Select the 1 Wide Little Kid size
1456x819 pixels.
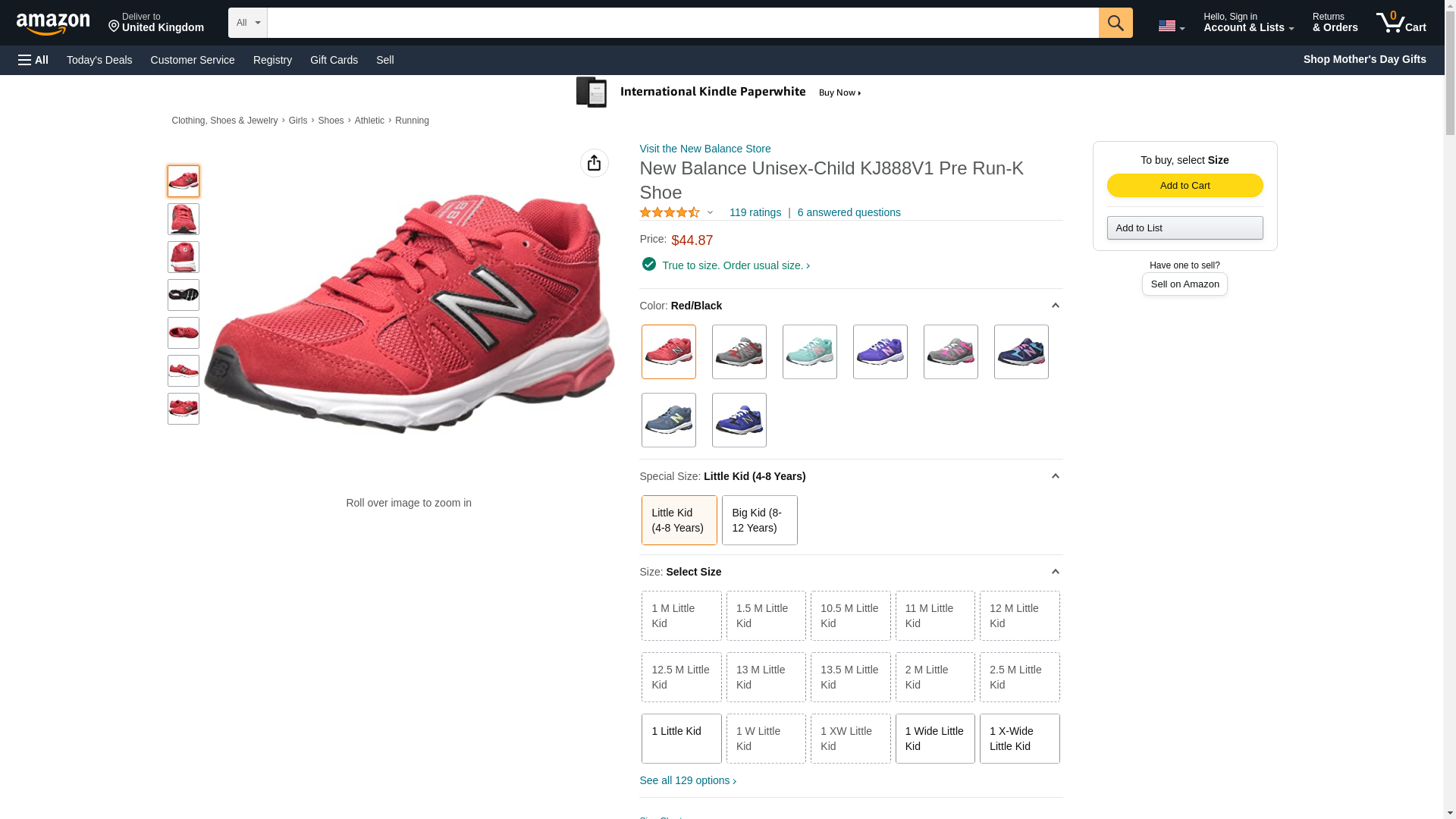point(934,738)
